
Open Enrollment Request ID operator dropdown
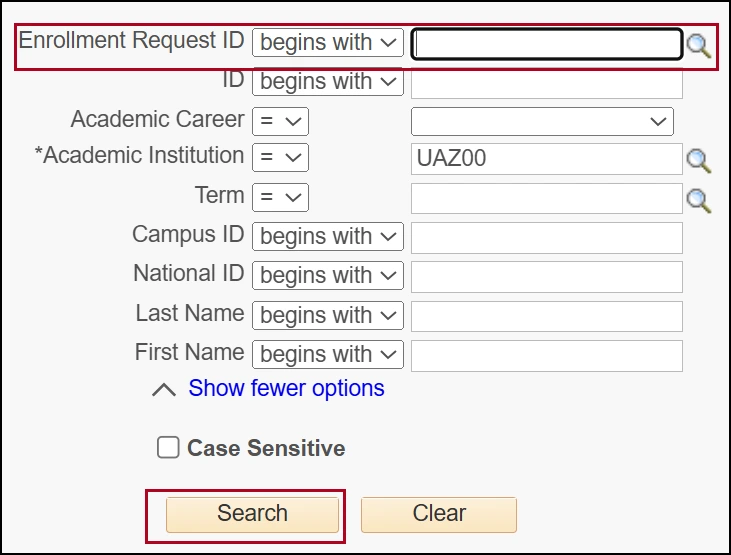328,43
